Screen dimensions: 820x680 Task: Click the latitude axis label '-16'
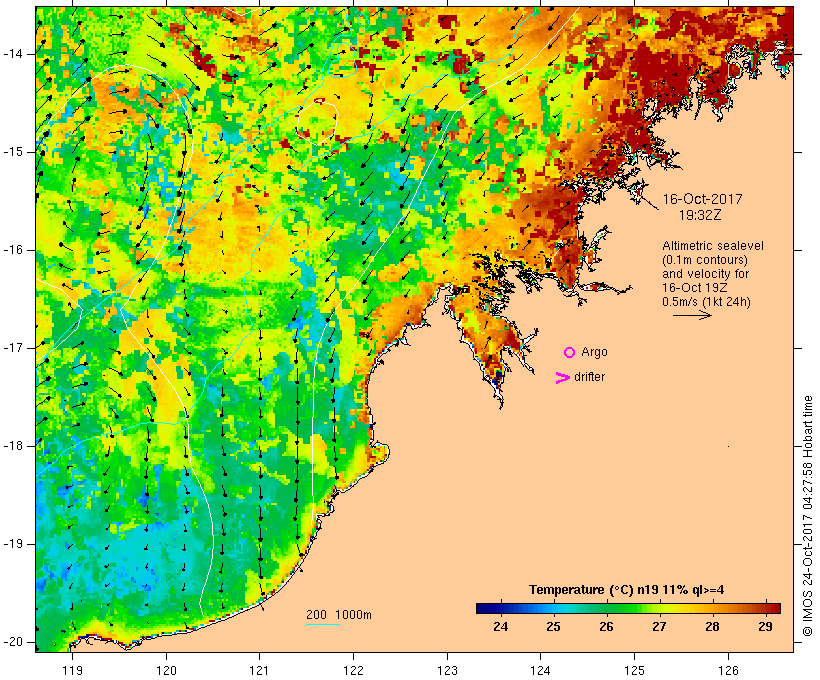12,250
